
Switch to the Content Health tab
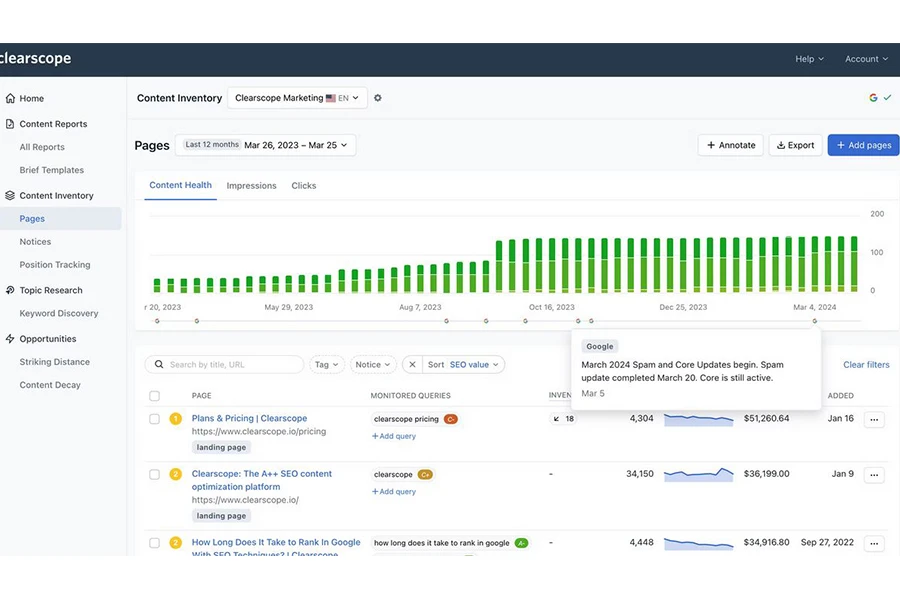[x=180, y=185]
